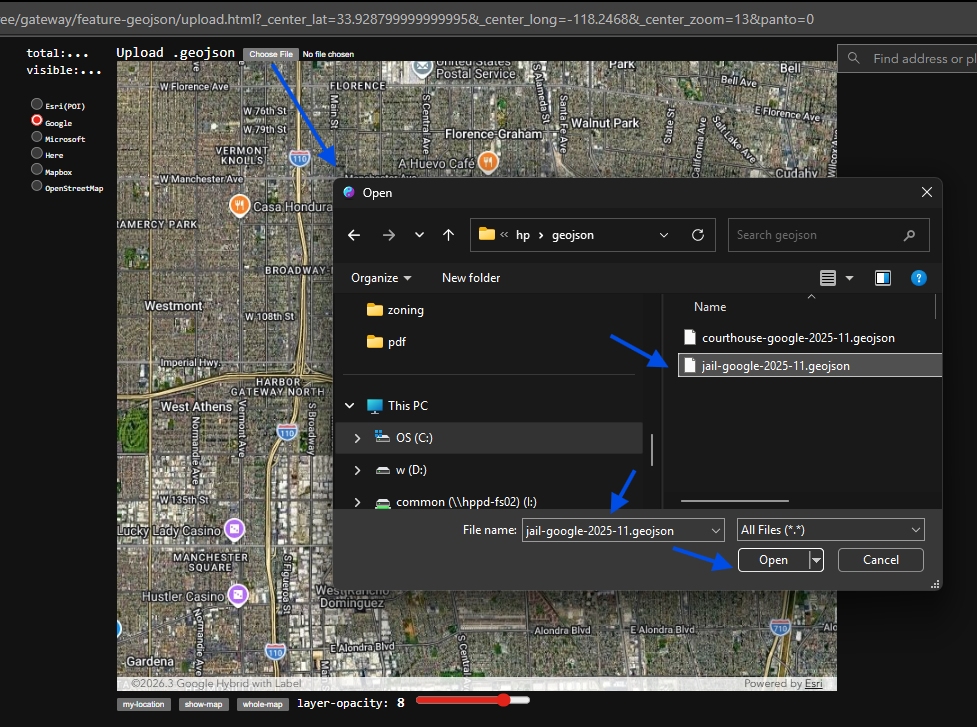Viewport: 977px width, 727px height.
Task: Click the Casa Honduras restaurant map marker
Action: [239, 205]
